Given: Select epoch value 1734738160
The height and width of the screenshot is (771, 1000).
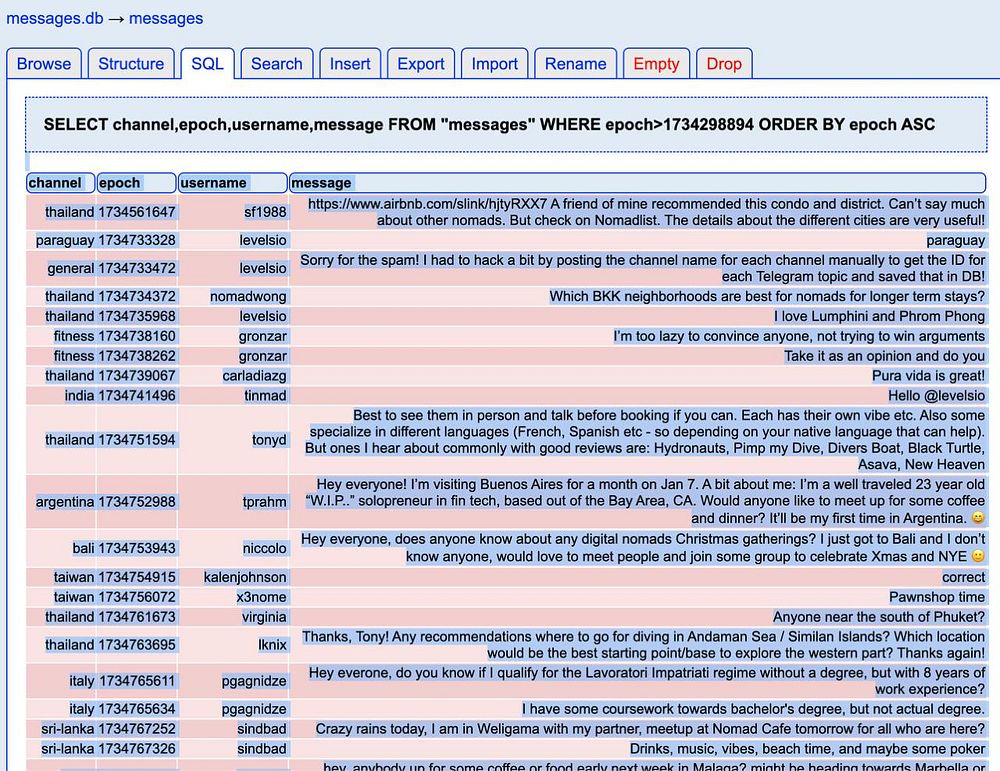Looking at the screenshot, I should 136,336.
